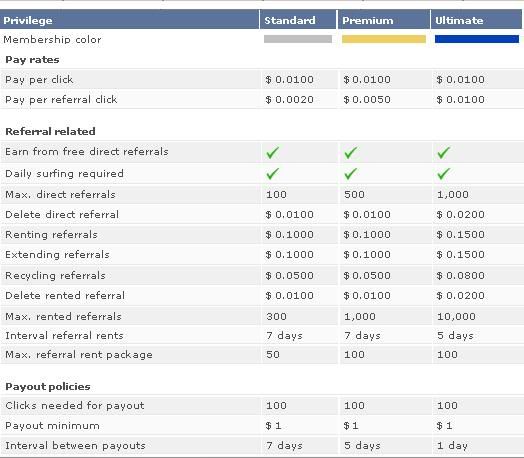Click the Standard column header
This screenshot has width=524, height=458.
tap(290, 20)
